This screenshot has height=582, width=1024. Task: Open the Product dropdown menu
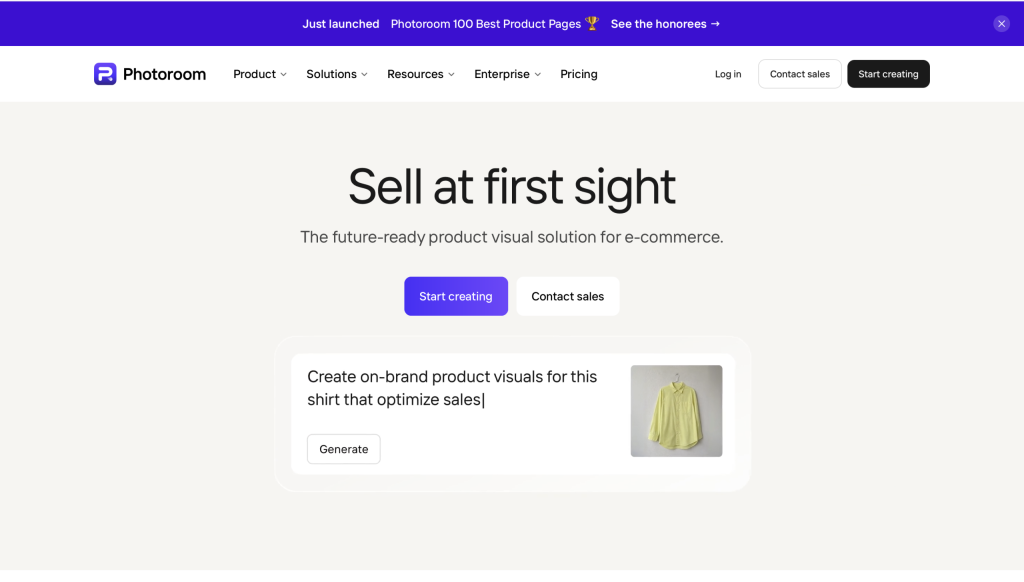click(260, 74)
